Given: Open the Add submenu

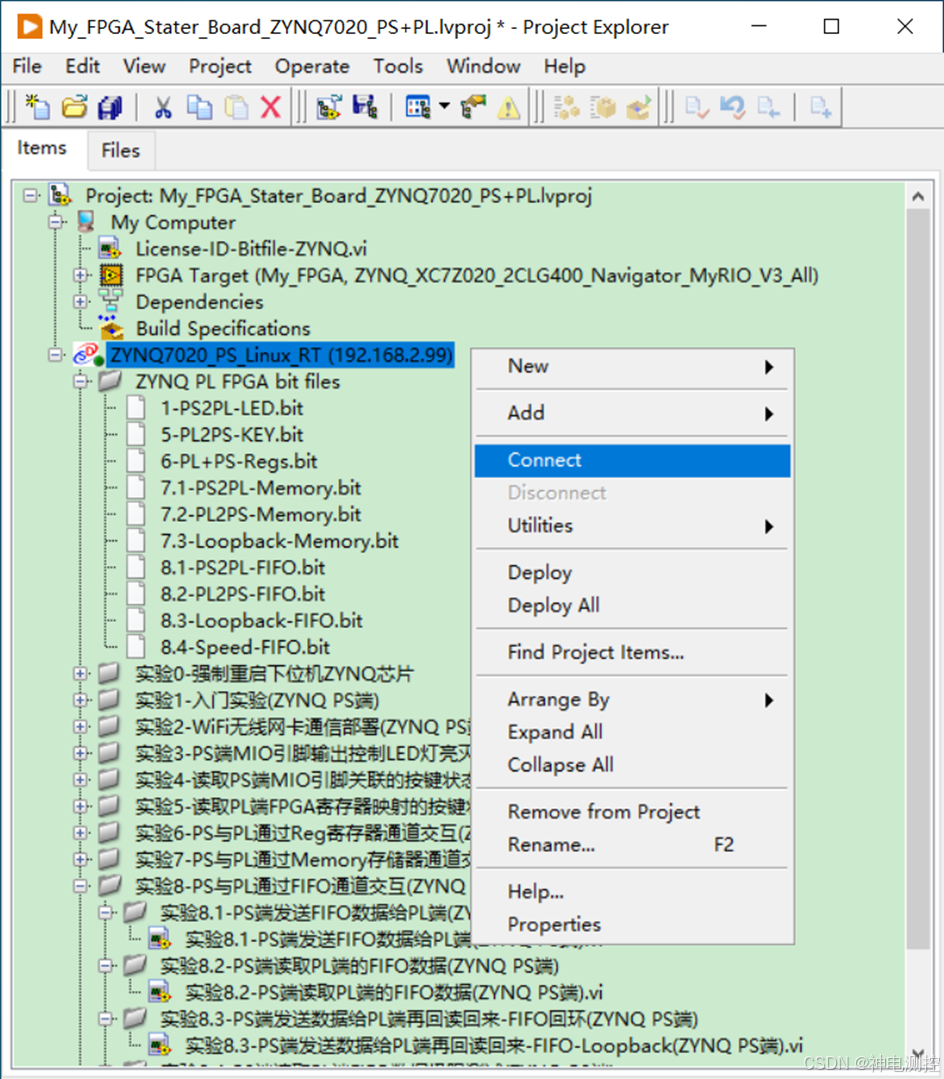Looking at the screenshot, I should 632,413.
